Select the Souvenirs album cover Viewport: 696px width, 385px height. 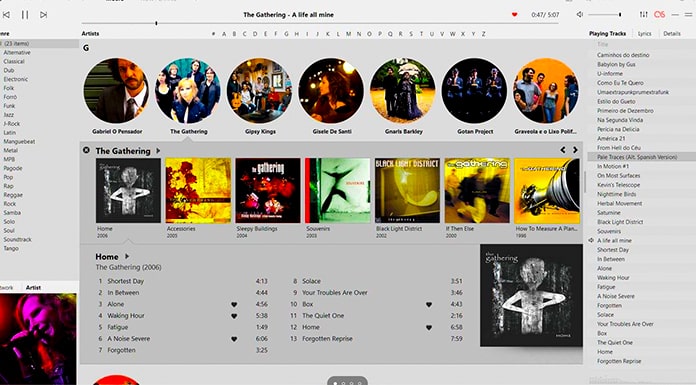(x=337, y=191)
